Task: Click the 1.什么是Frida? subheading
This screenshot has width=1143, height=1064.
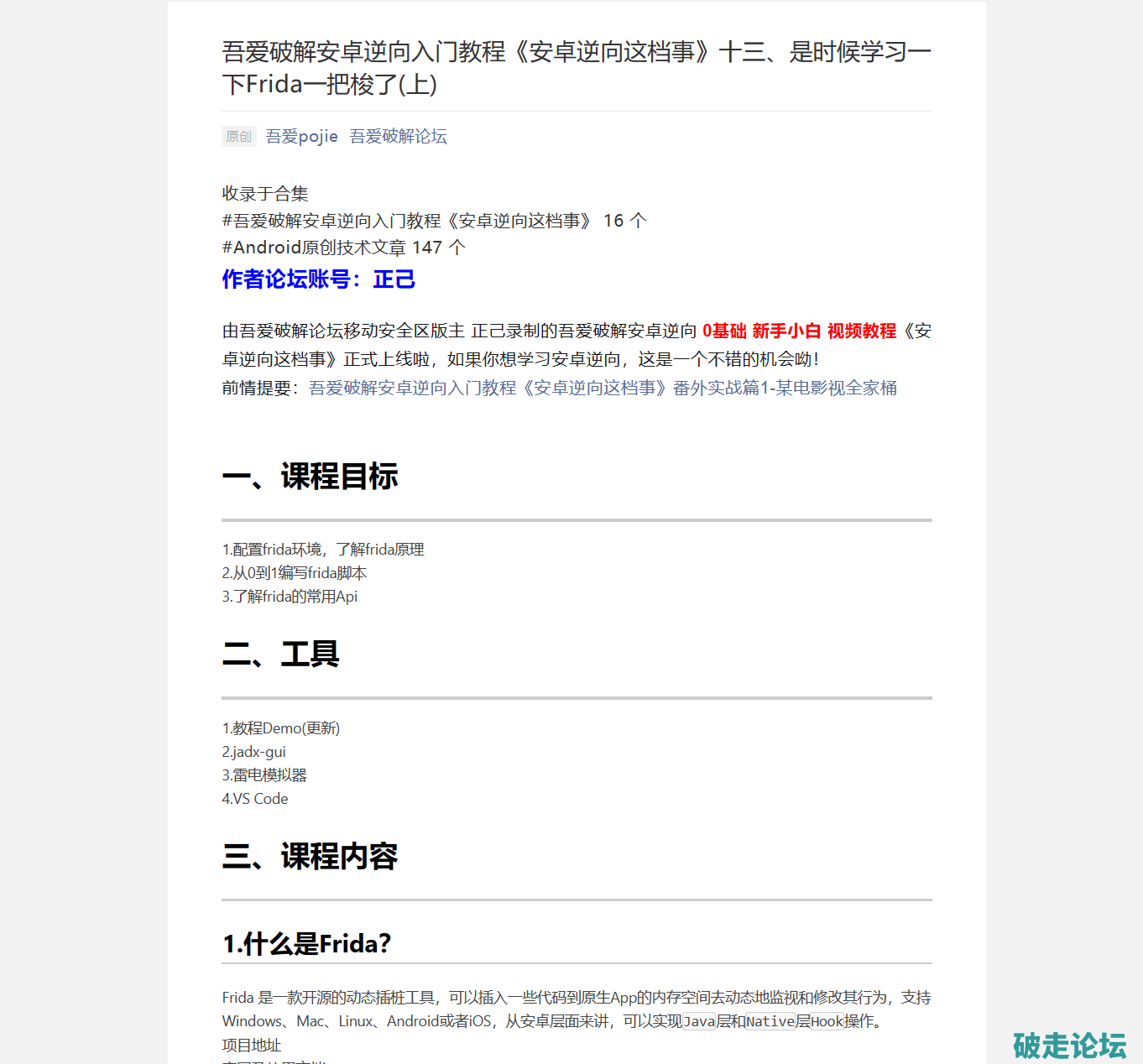Action: [x=306, y=944]
